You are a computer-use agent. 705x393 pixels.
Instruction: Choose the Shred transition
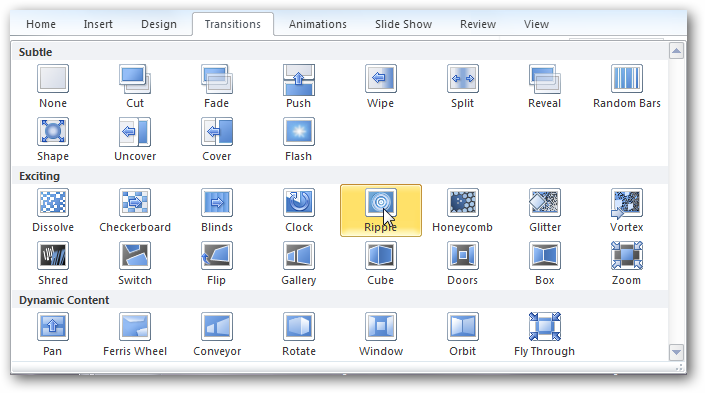(x=53, y=263)
